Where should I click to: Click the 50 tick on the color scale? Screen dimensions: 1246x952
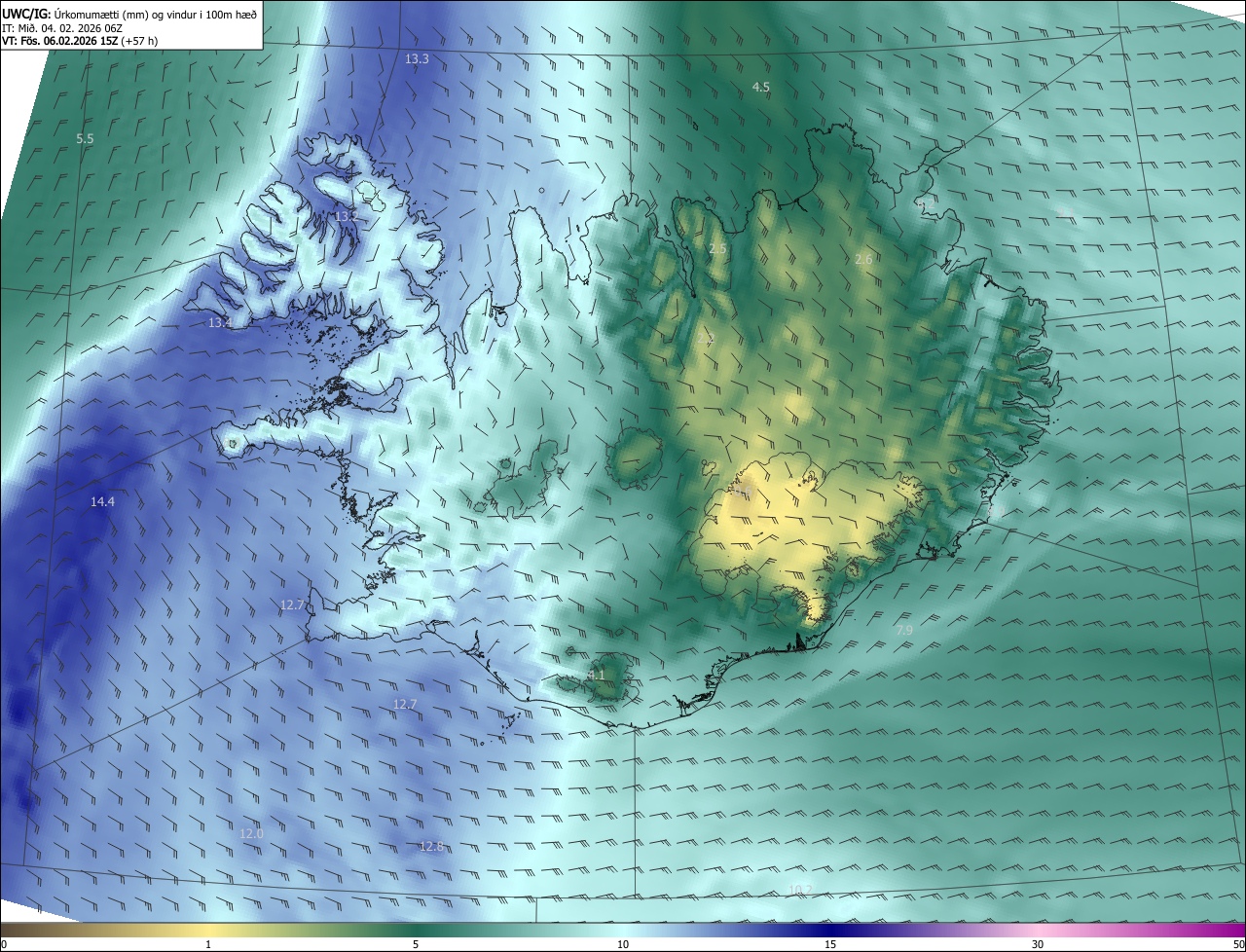(x=1237, y=944)
